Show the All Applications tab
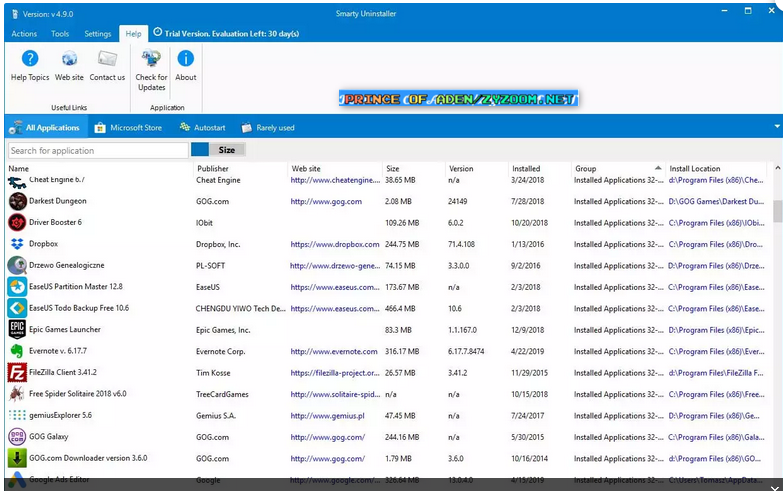Image resolution: width=783 pixels, height=491 pixels. pos(46,128)
